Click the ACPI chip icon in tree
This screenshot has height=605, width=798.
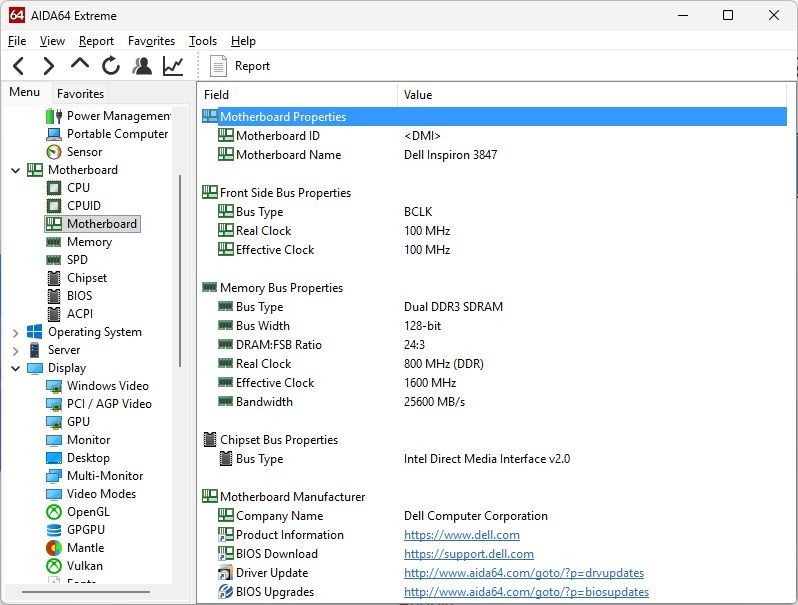click(x=53, y=314)
